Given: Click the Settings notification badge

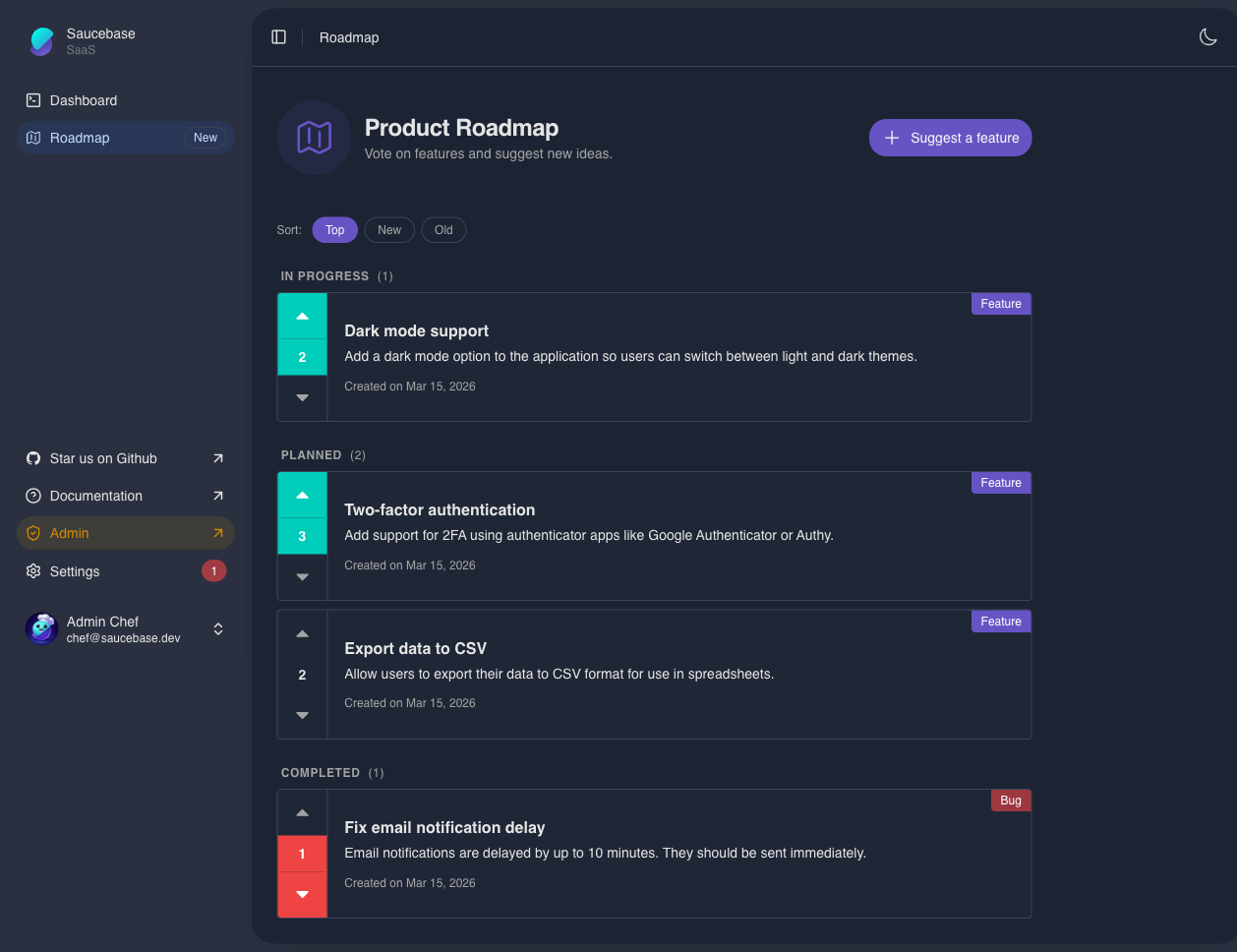Looking at the screenshot, I should [213, 571].
